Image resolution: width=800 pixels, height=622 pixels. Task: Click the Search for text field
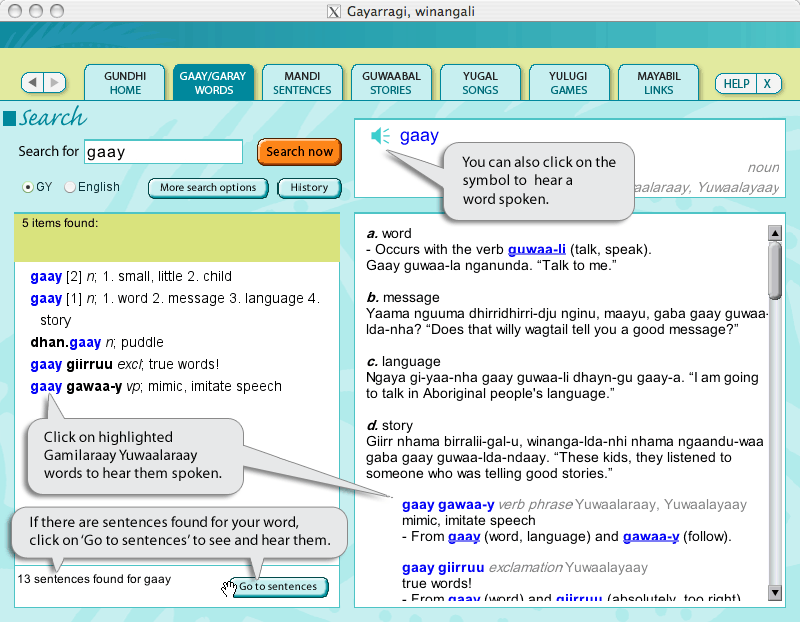[163, 152]
